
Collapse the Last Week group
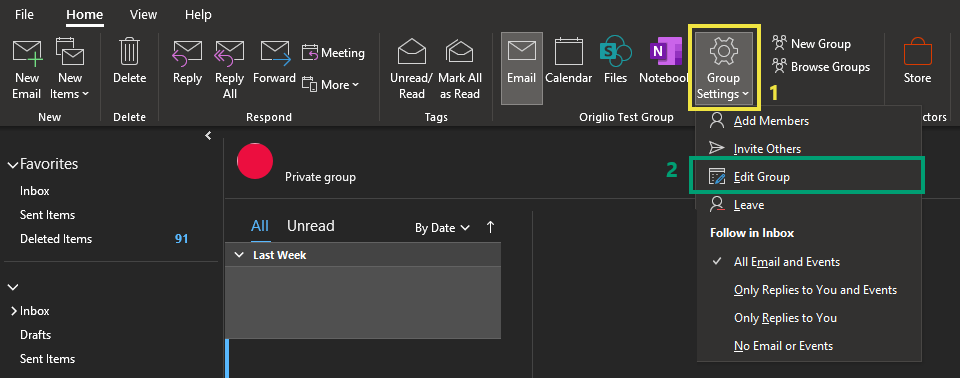point(239,255)
